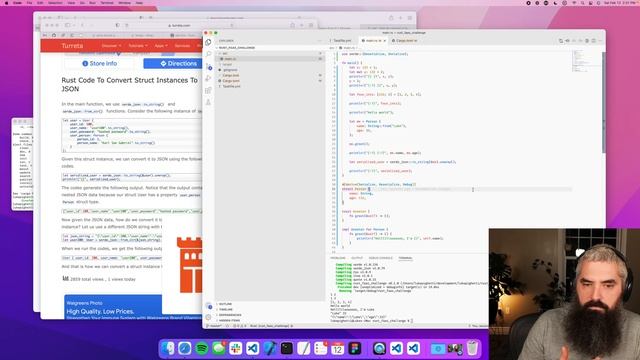Open the Search view in VS Code activity bar
This screenshot has width=640, height=360.
[209, 54]
